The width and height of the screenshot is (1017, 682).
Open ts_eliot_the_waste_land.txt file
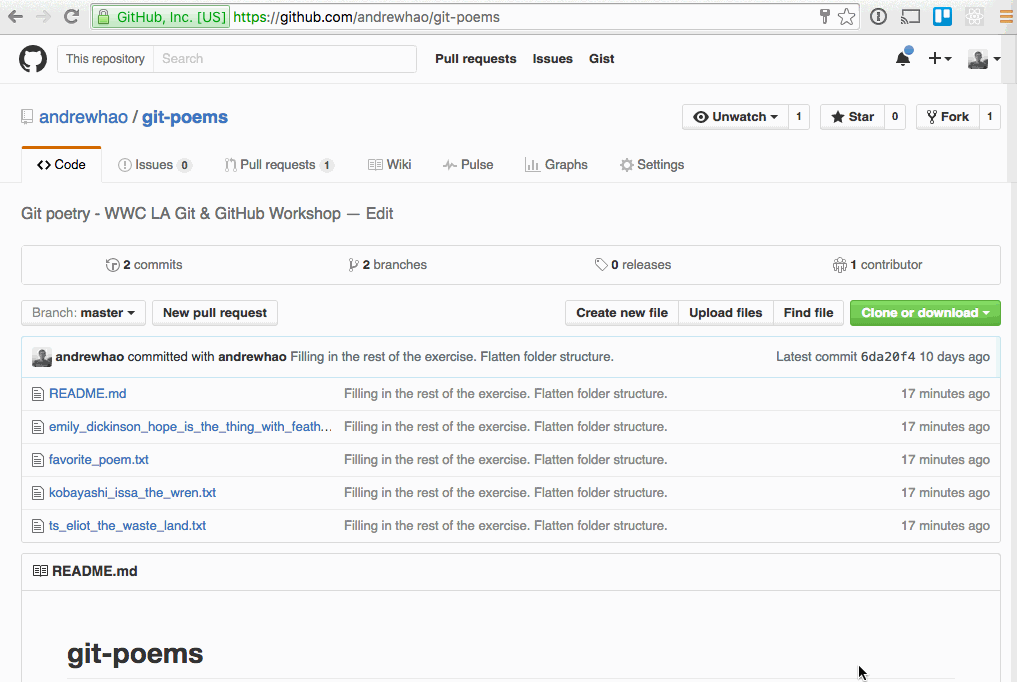pyautogui.click(x=127, y=526)
